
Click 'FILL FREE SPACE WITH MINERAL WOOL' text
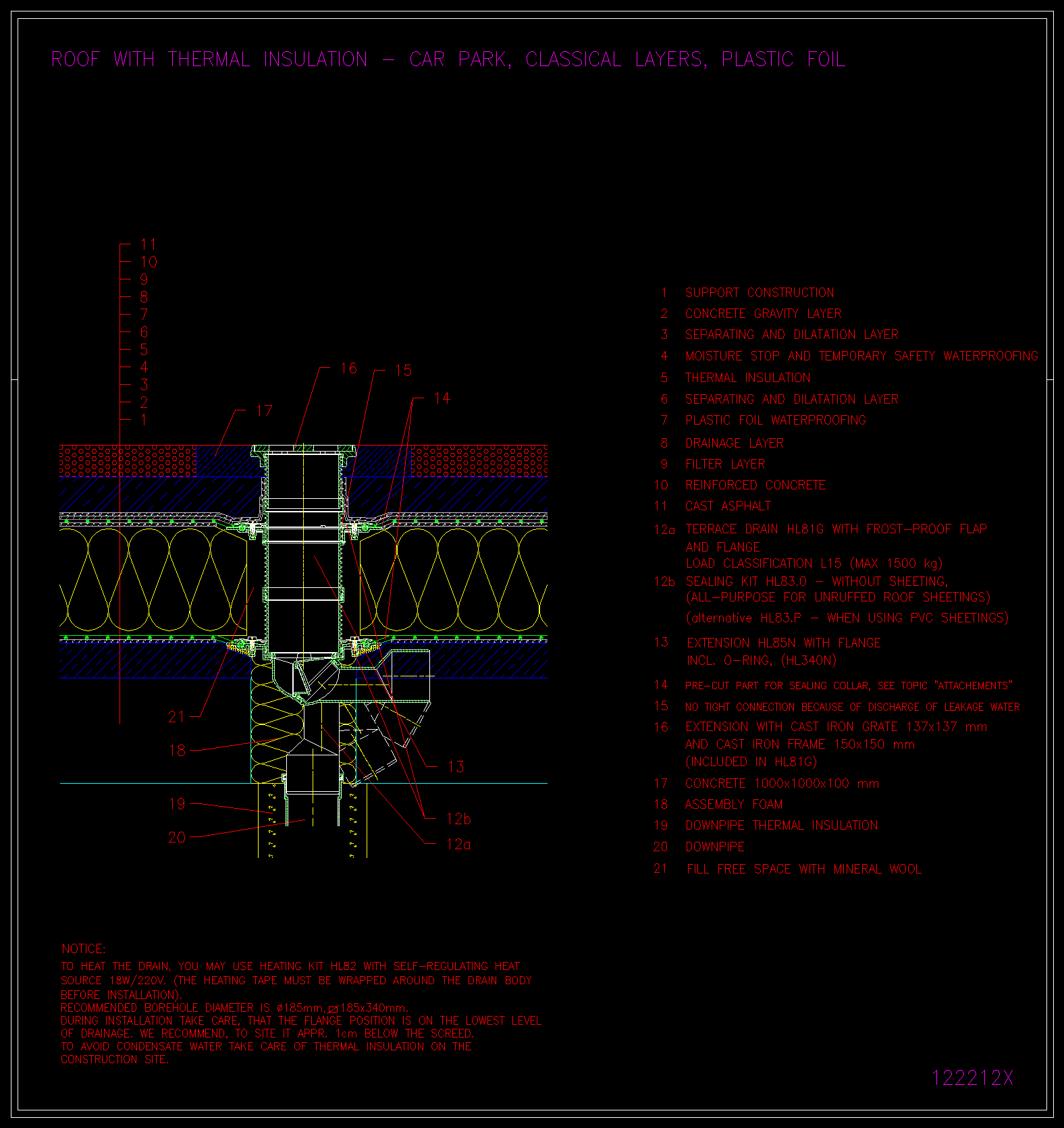pyautogui.click(x=803, y=869)
